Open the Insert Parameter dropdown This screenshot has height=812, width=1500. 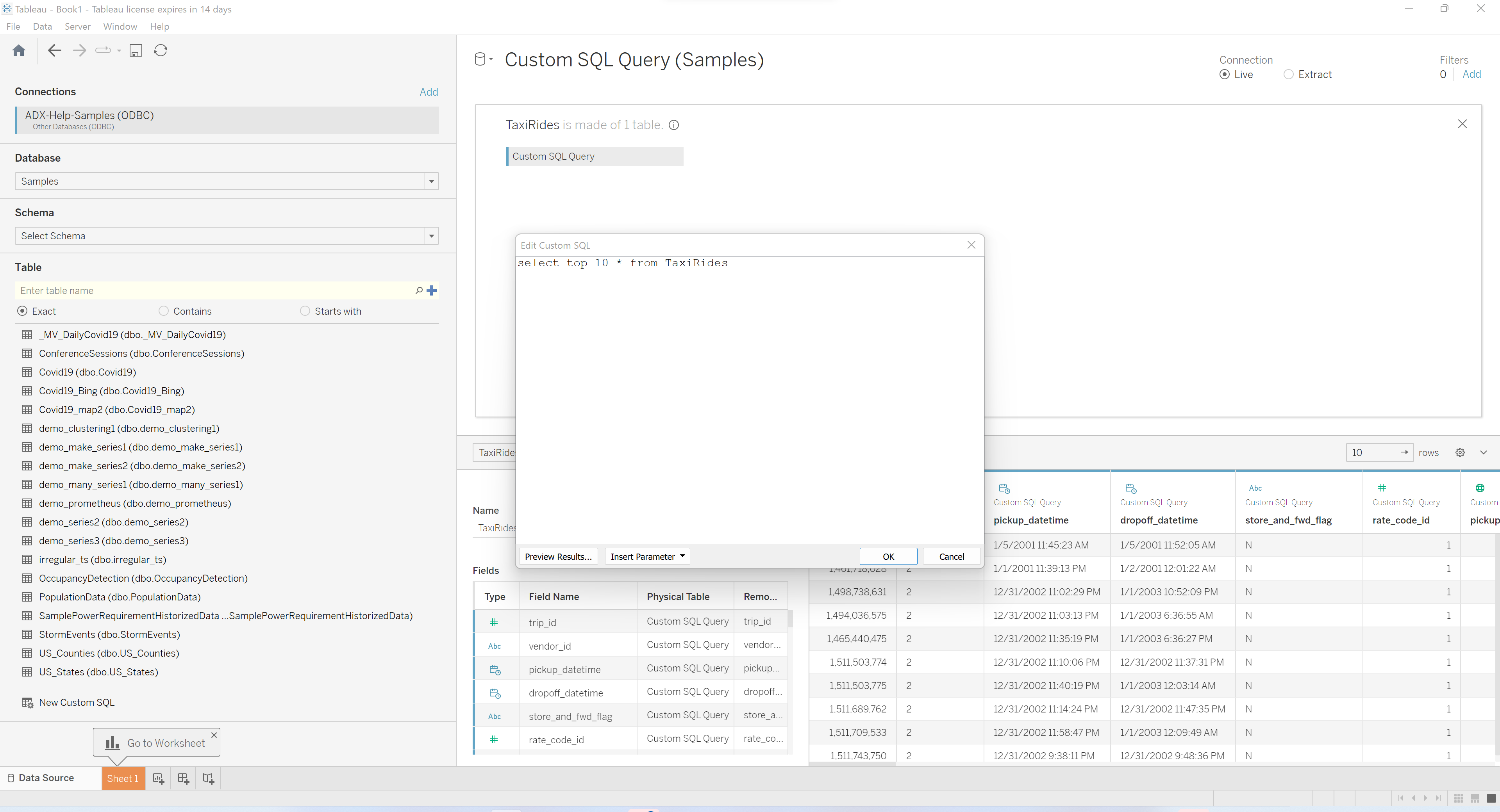647,556
